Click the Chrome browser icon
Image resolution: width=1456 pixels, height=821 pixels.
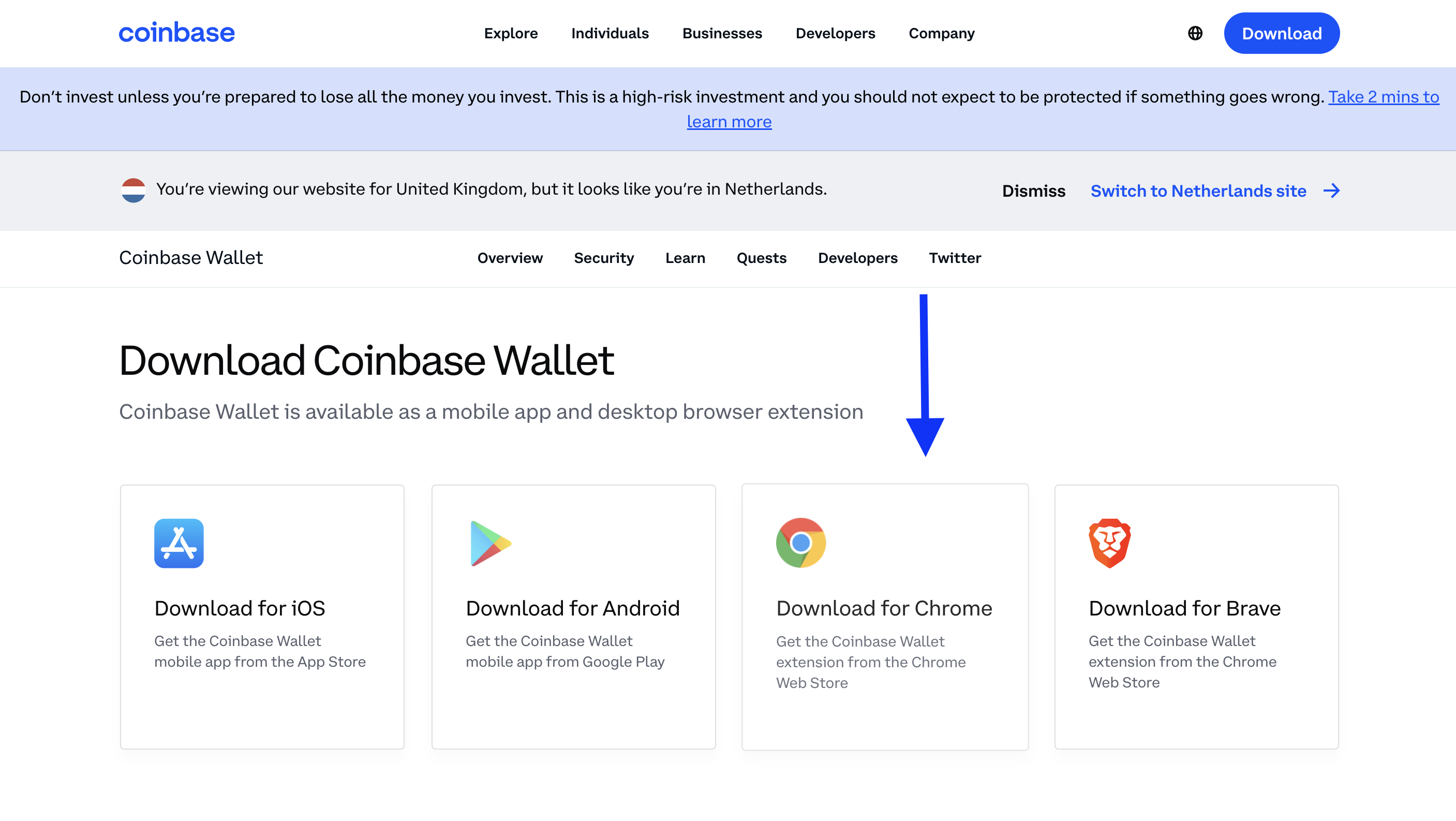coord(800,543)
